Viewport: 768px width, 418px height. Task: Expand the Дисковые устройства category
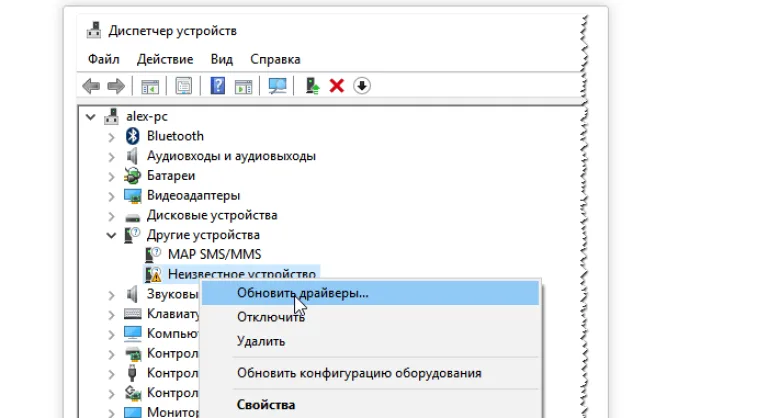tap(111, 216)
